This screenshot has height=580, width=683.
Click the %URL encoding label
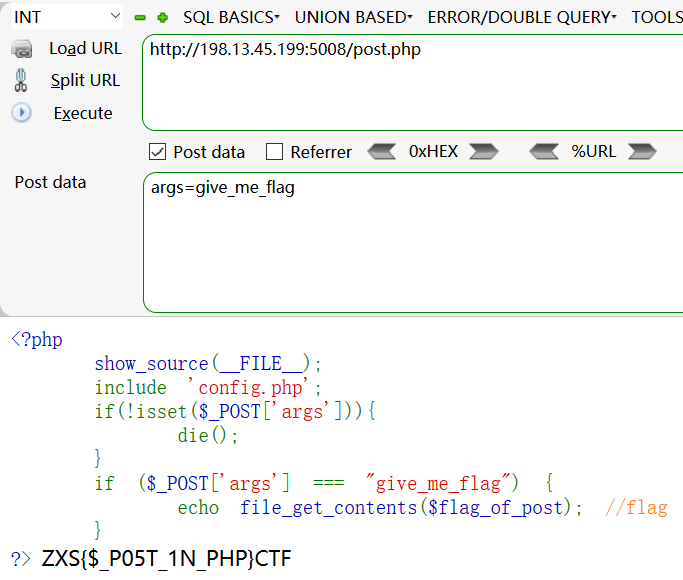point(594,152)
